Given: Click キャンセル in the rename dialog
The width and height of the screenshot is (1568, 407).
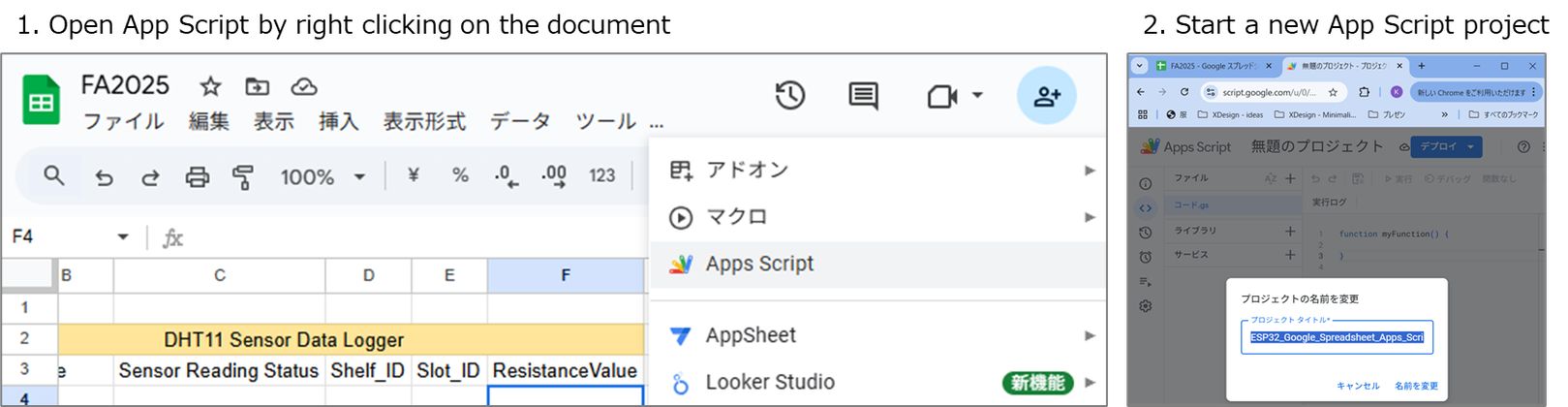Looking at the screenshot, I should 1357,386.
